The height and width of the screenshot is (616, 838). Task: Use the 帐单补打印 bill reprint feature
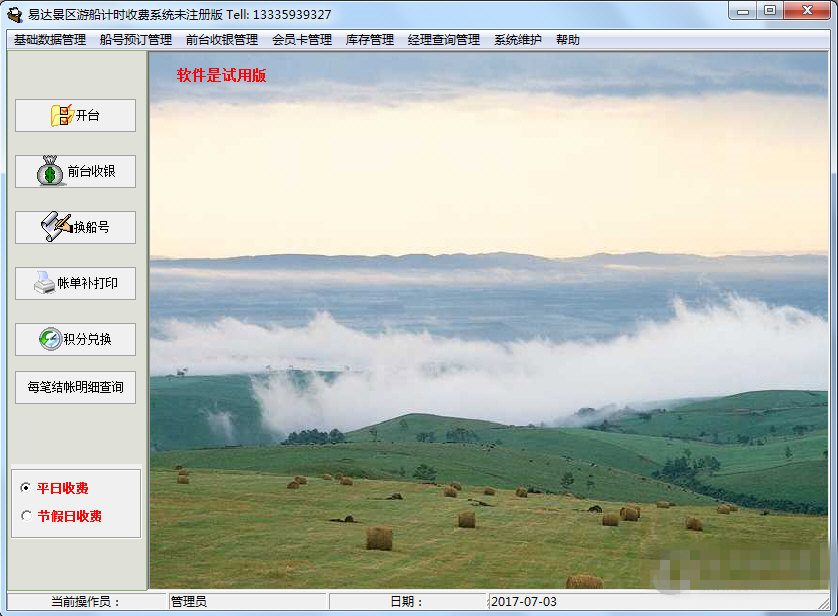pyautogui.click(x=75, y=283)
